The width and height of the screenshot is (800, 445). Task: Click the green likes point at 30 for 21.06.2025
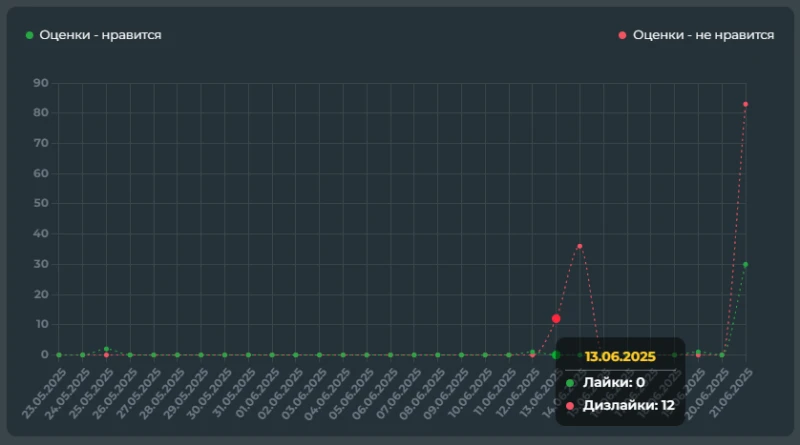tap(745, 264)
